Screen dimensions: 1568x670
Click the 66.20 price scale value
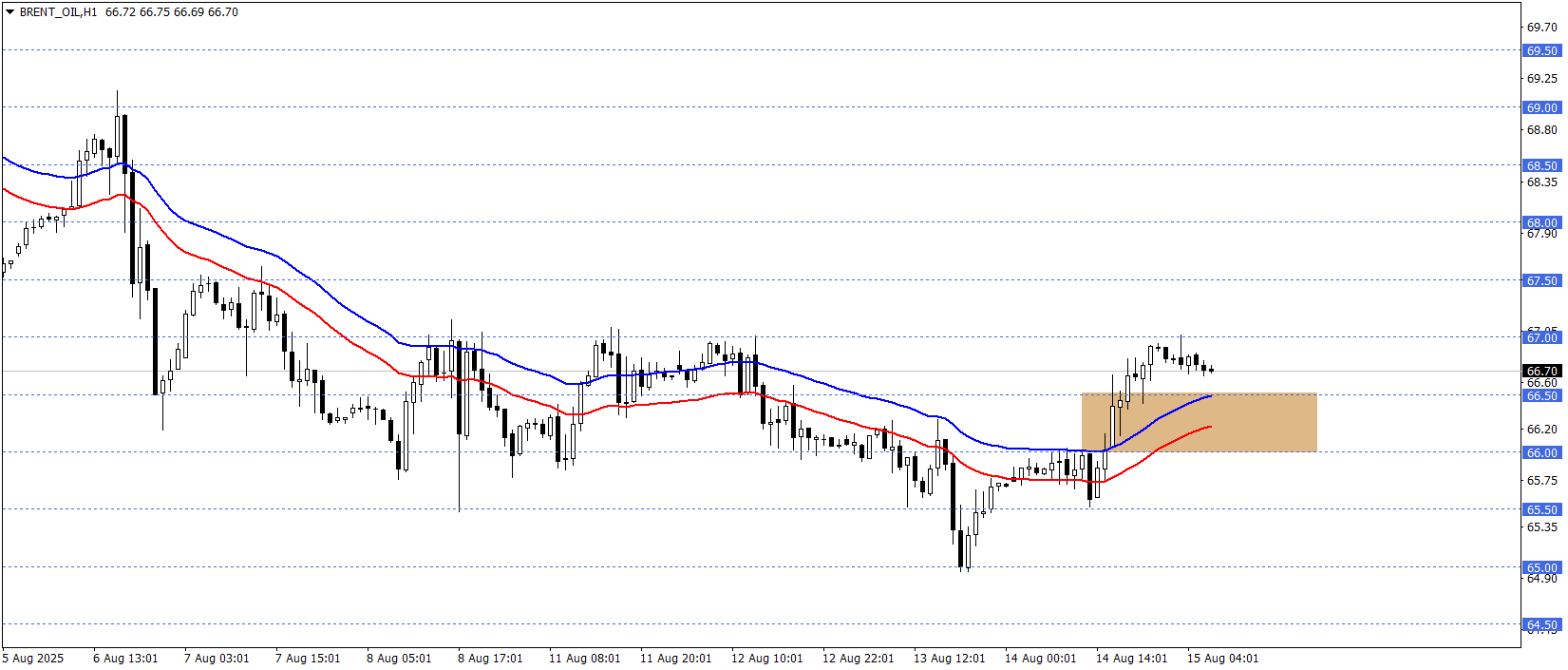pyautogui.click(x=1541, y=430)
